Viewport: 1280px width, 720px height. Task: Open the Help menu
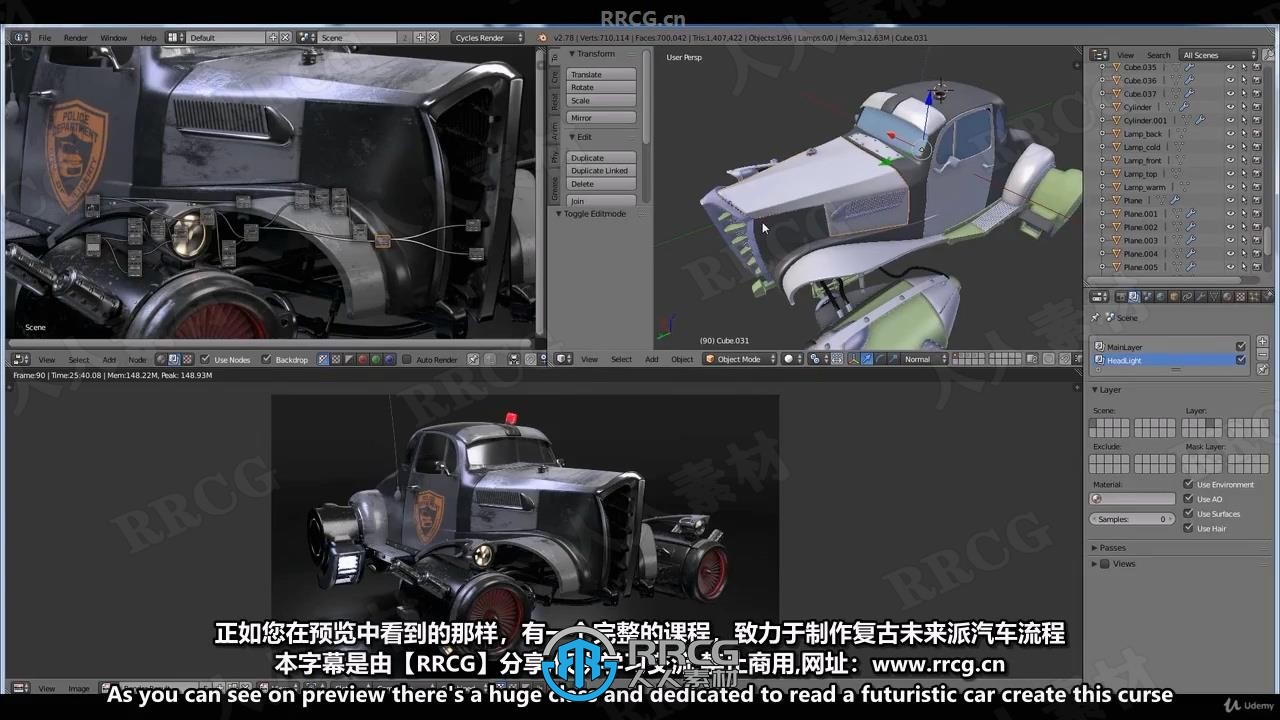tap(148, 37)
